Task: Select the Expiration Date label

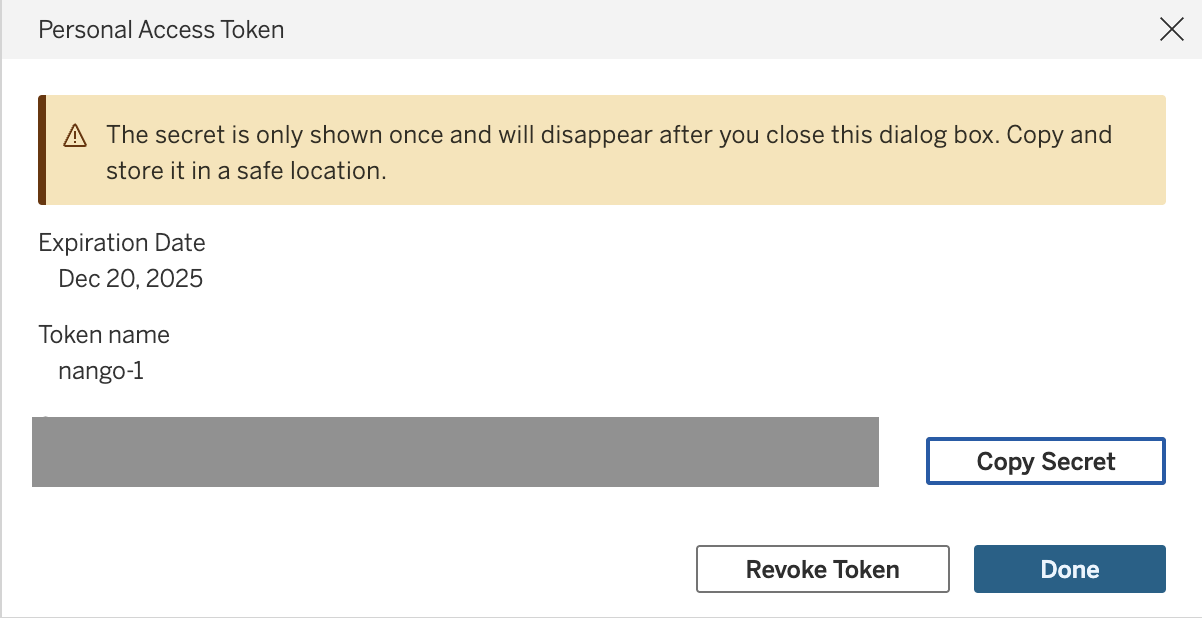Action: (x=122, y=243)
